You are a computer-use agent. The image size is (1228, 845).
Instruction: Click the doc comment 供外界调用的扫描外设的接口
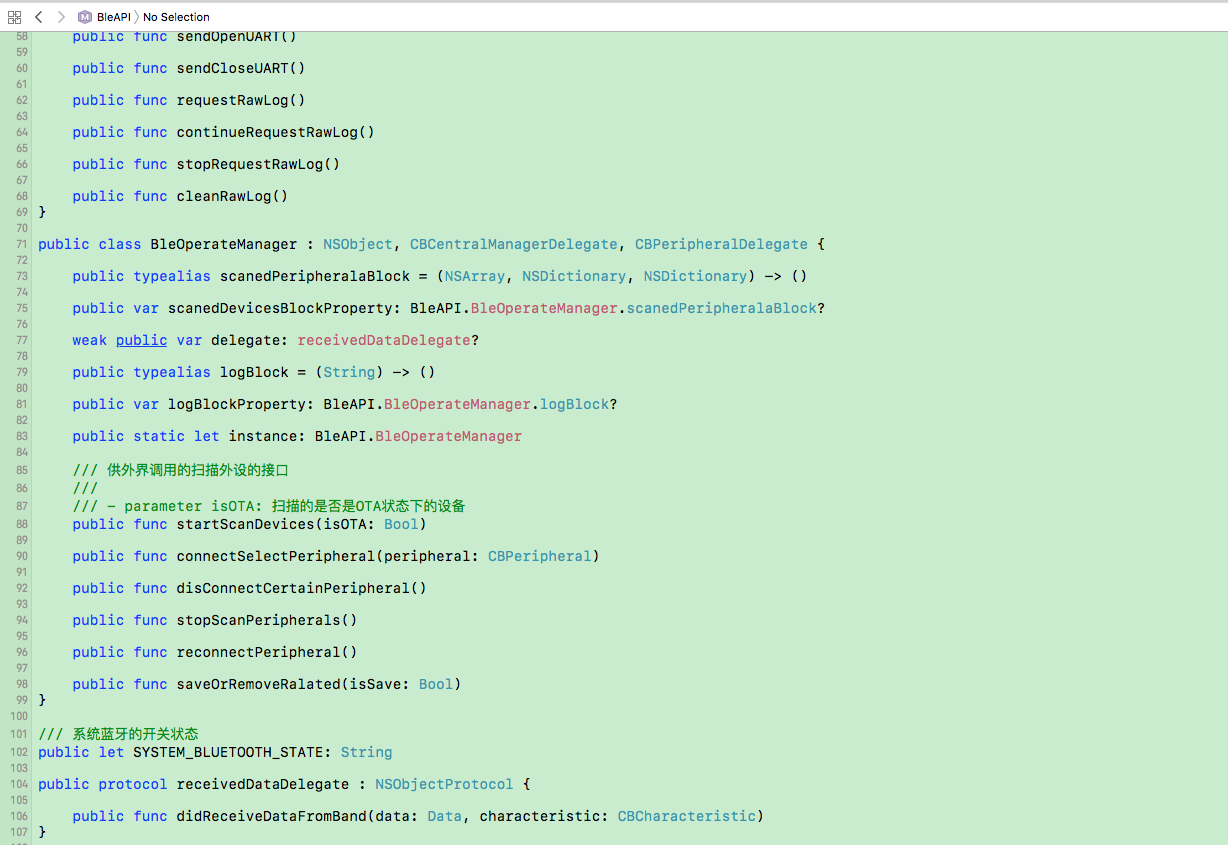180,470
